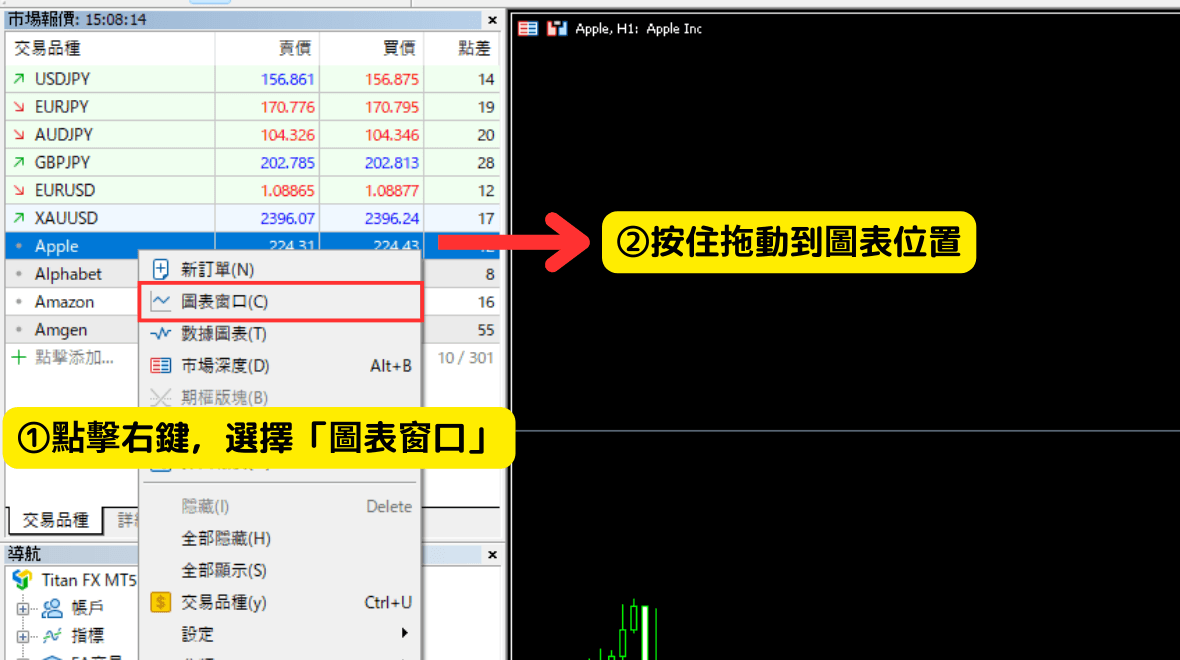Click the AUDJPY down-arrow trend icon
1180x660 pixels.
coord(19,135)
